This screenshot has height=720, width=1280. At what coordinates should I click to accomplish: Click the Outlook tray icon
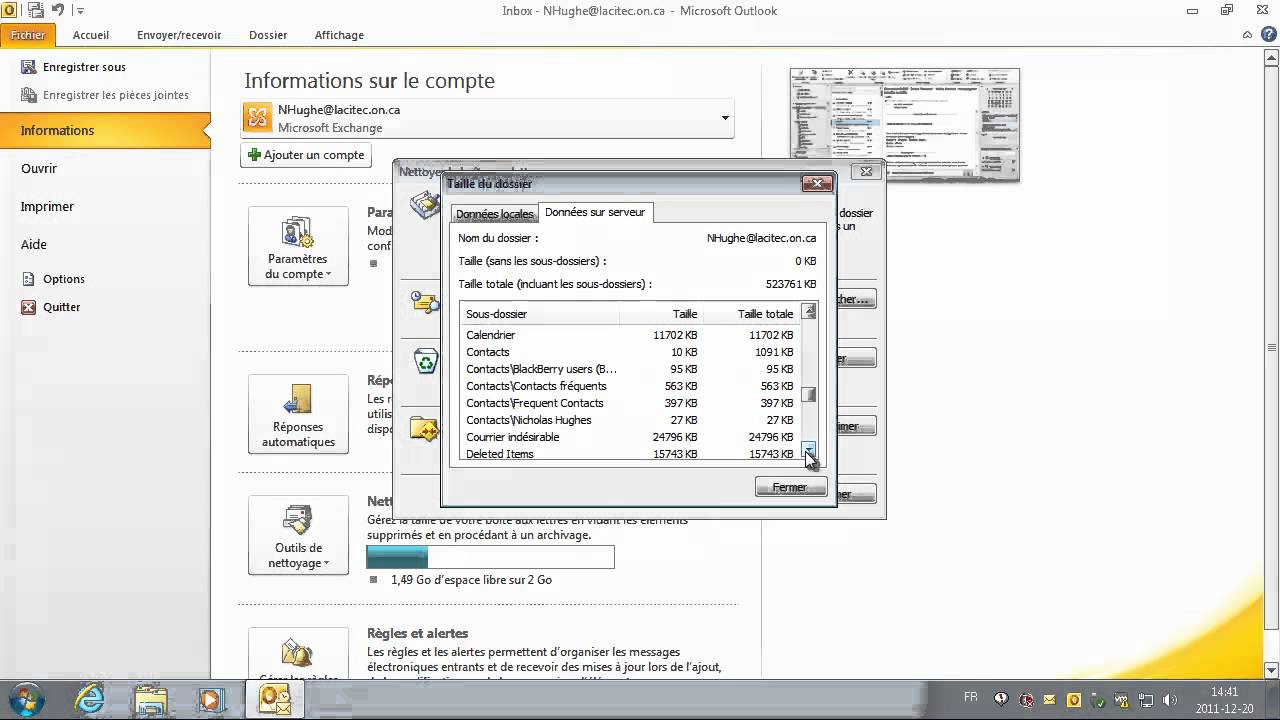1074,700
